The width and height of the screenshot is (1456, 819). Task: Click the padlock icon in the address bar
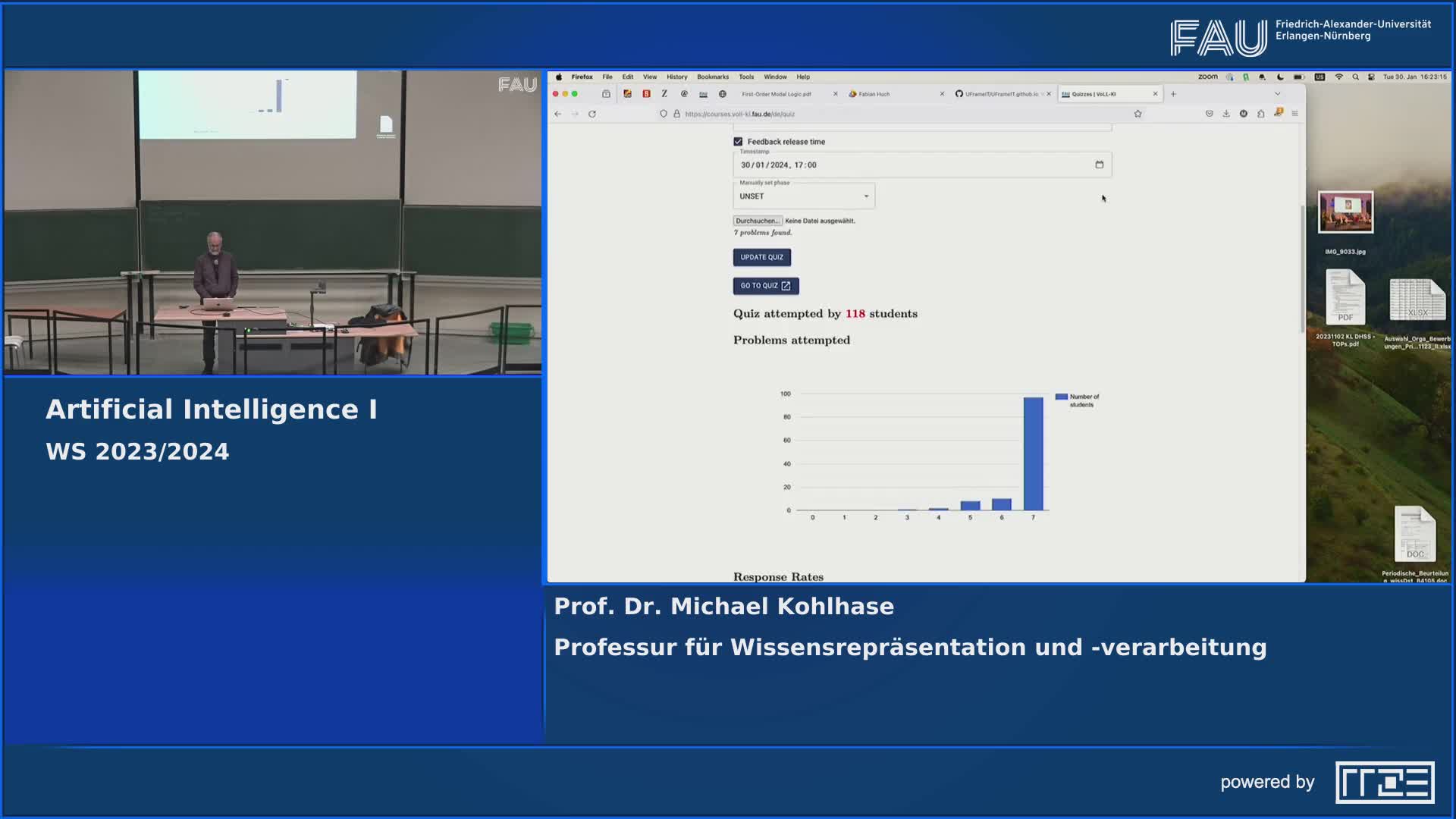[676, 114]
